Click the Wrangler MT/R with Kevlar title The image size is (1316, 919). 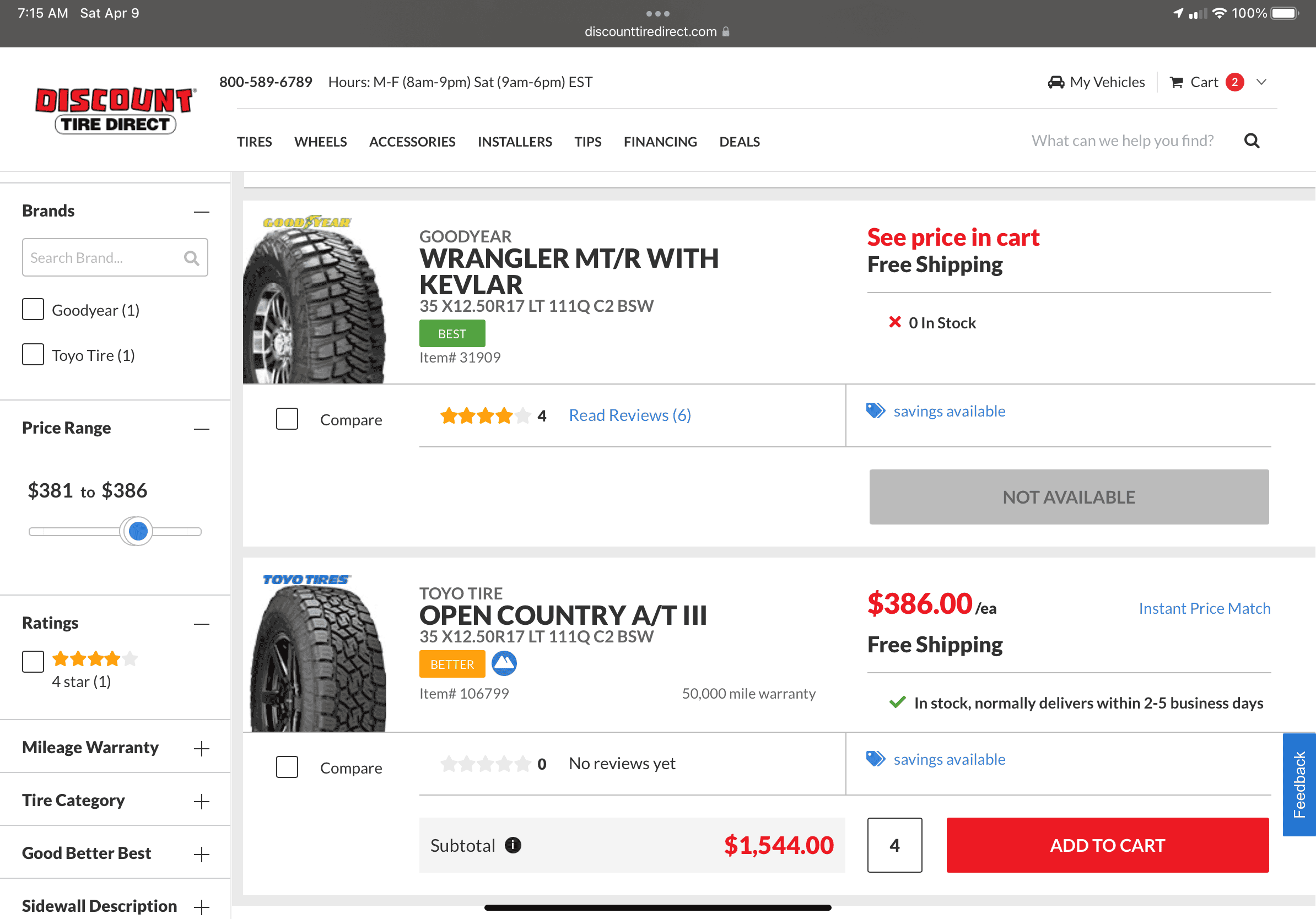[x=569, y=272]
